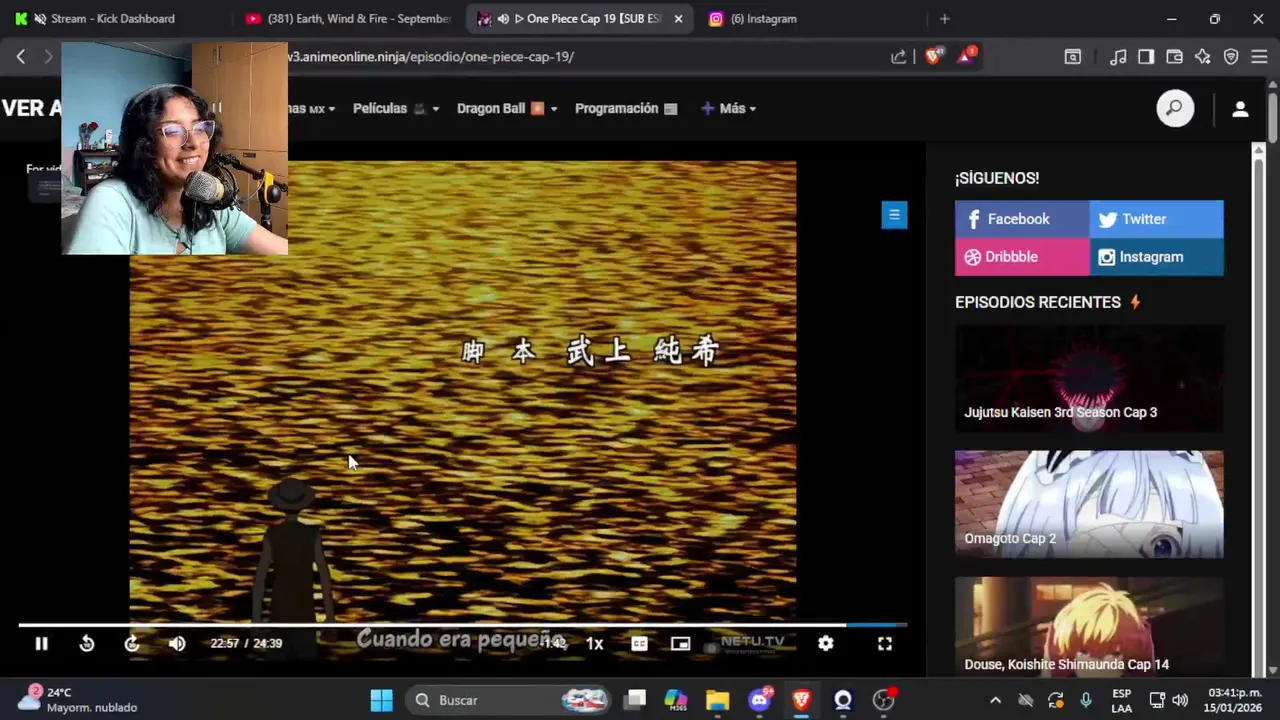
Task: Open Brave browser taskbar icon
Action: click(x=801, y=700)
